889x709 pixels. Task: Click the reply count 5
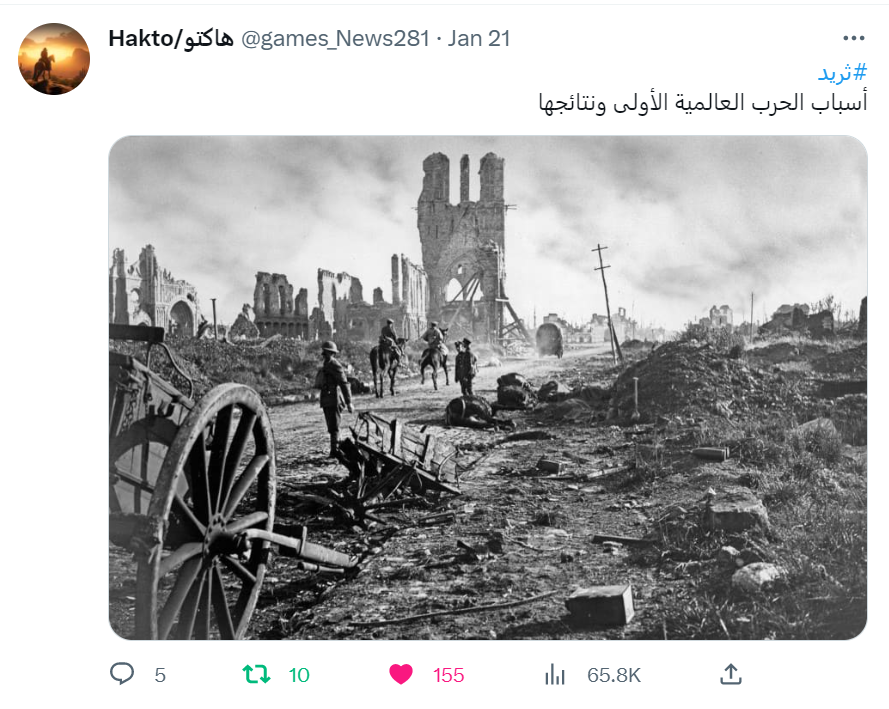(x=160, y=675)
